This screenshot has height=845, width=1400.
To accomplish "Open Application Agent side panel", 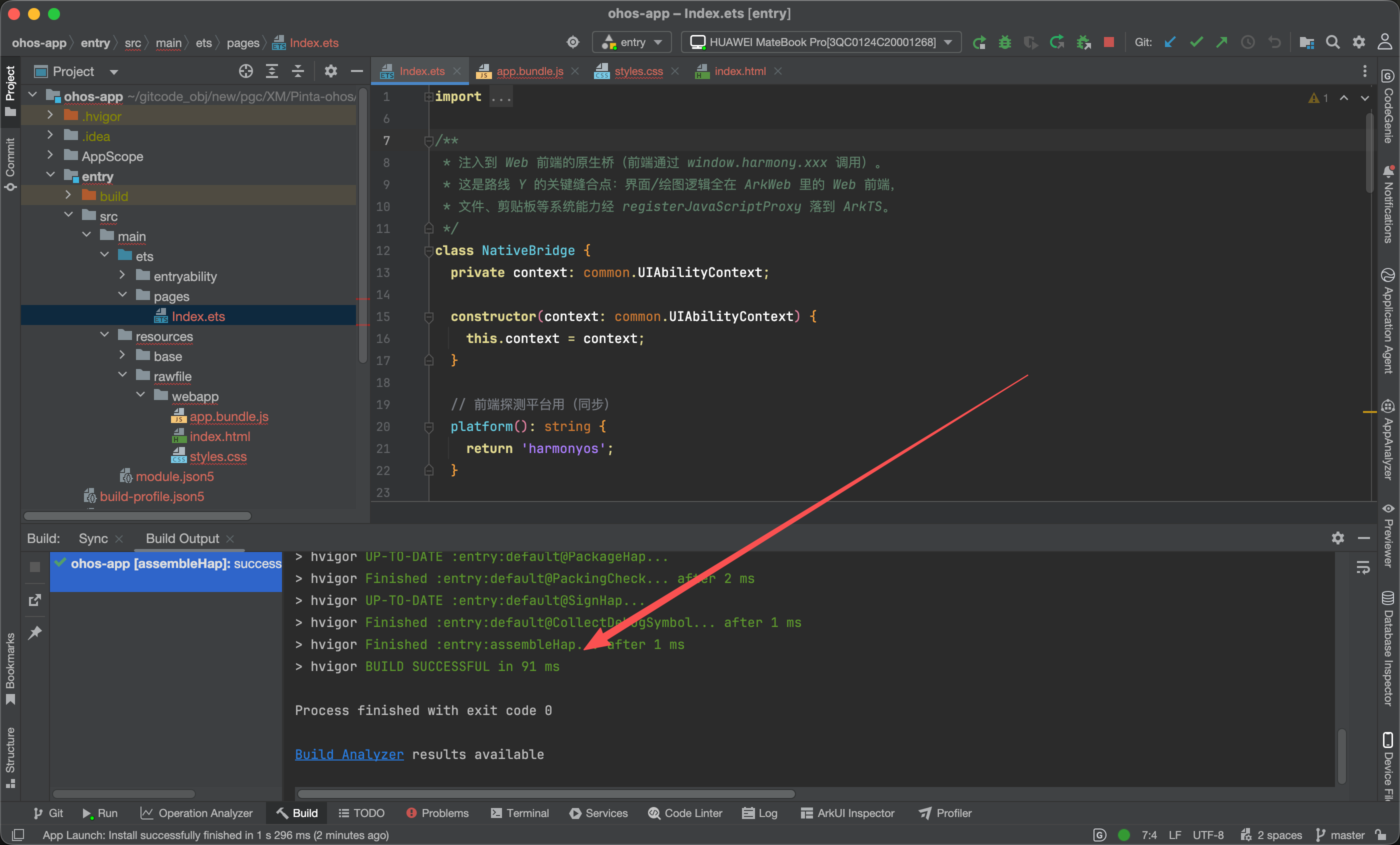I will point(1387,320).
